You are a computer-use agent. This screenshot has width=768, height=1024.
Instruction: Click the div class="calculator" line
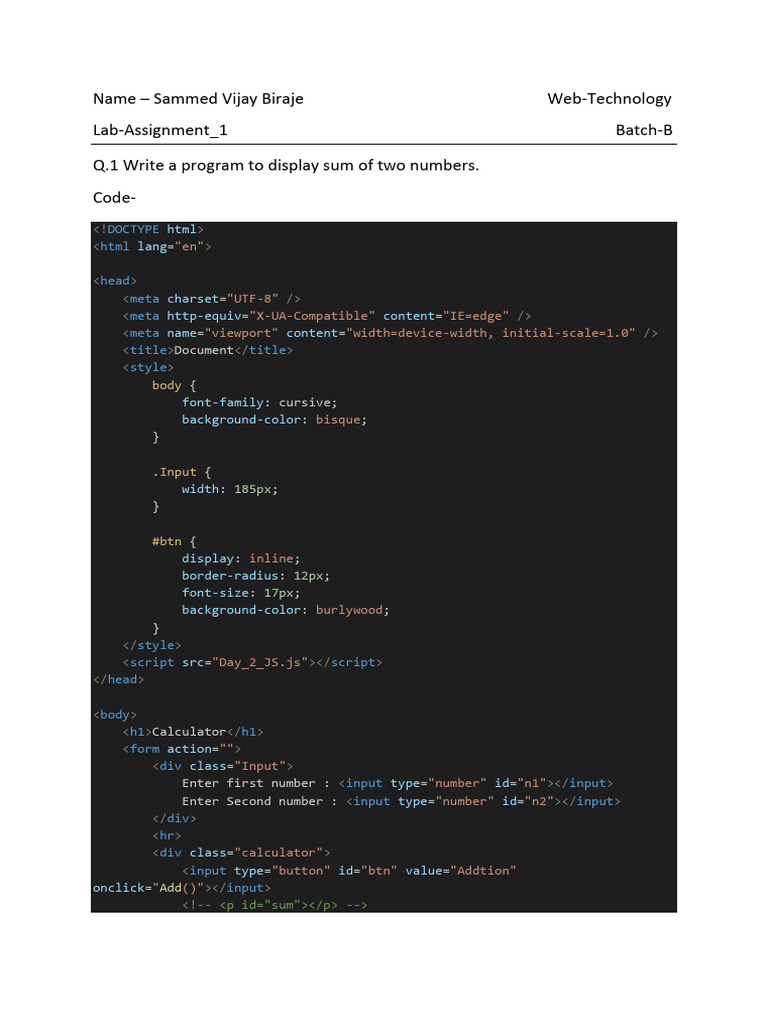coord(241,852)
